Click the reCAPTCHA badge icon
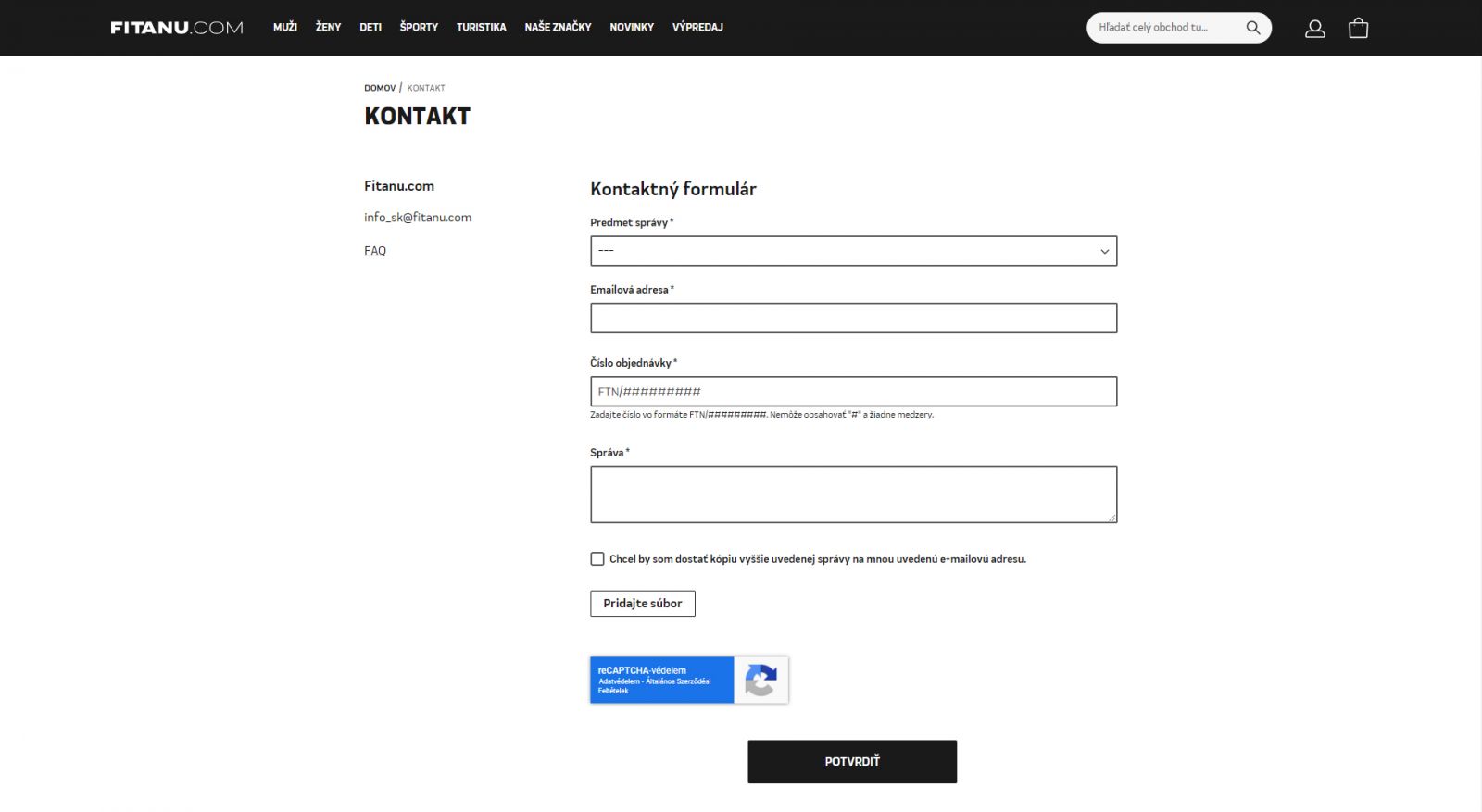Screen dimensions: 1482x812 (x=760, y=681)
